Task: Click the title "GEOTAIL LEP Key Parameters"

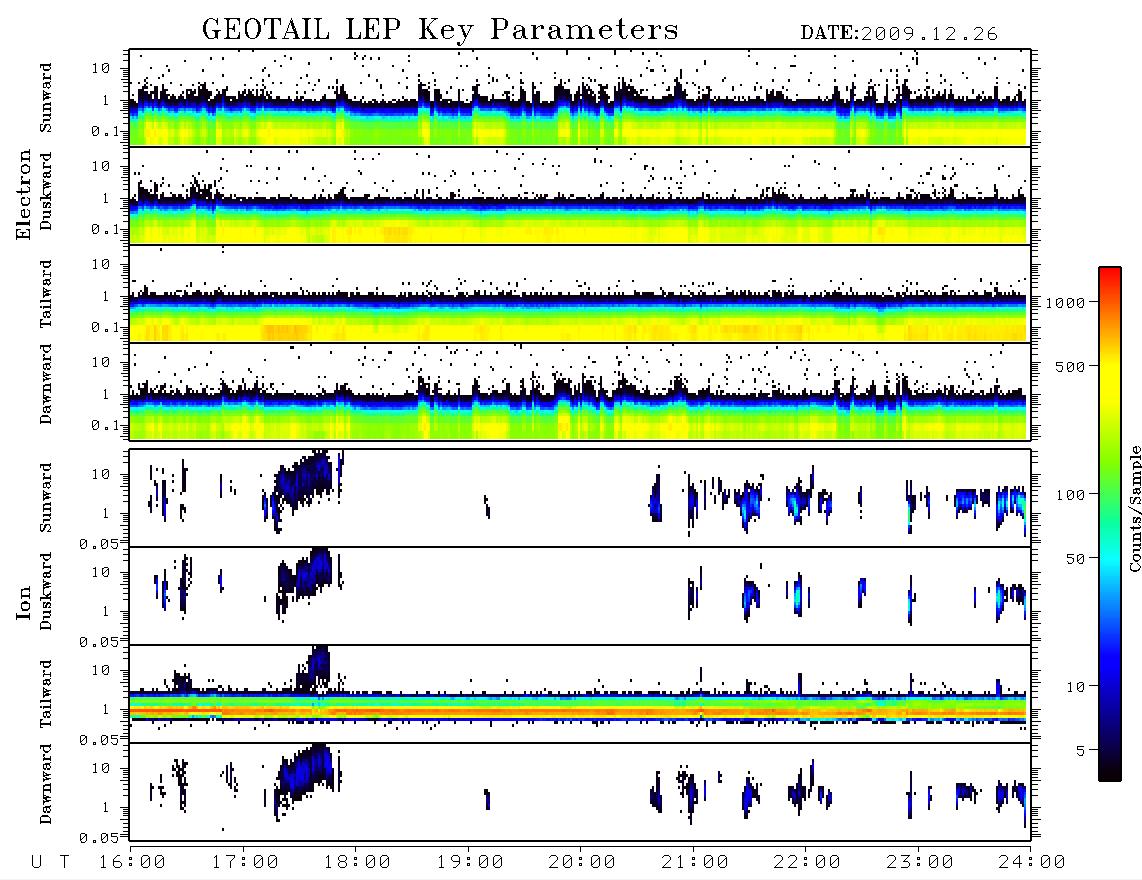Action: coord(440,30)
